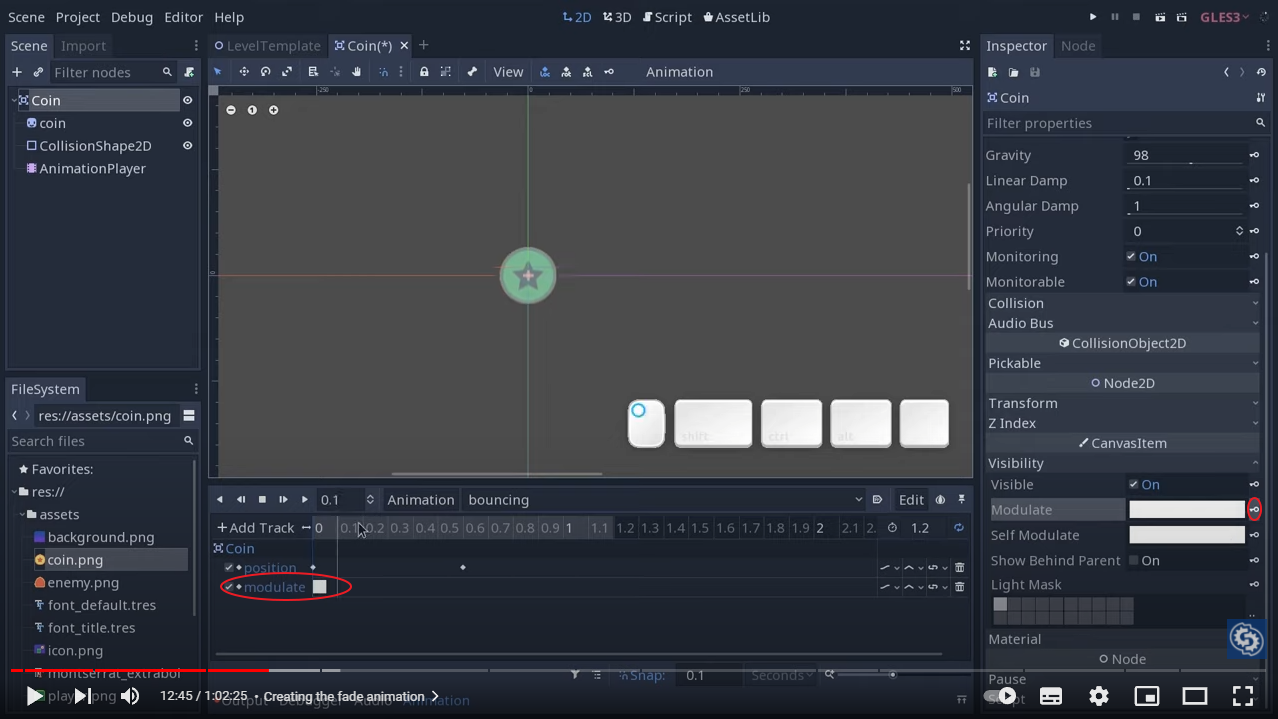Enable Show Behind Parent checkbox
The width and height of the screenshot is (1278, 719).
1133,561
